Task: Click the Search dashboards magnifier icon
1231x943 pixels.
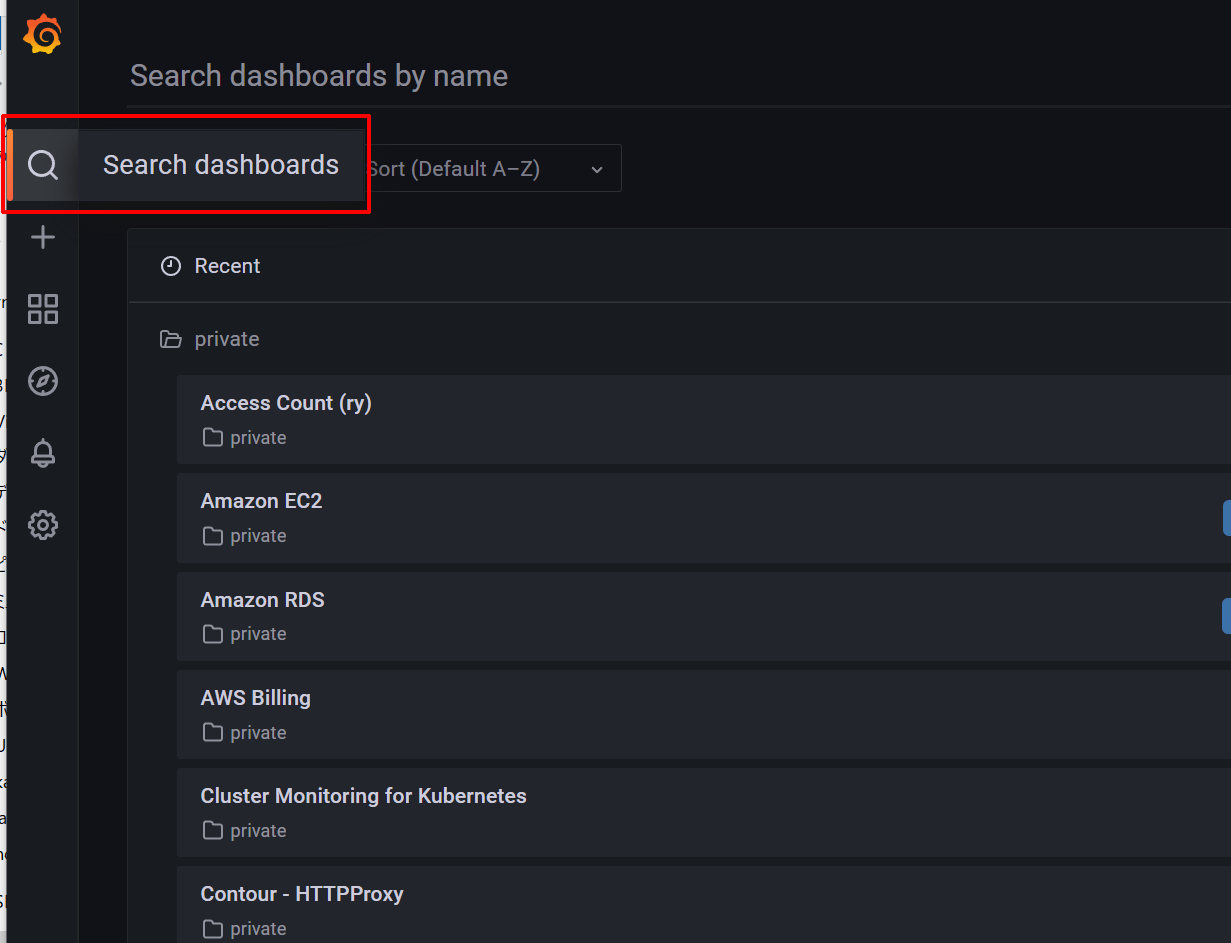Action: point(43,165)
